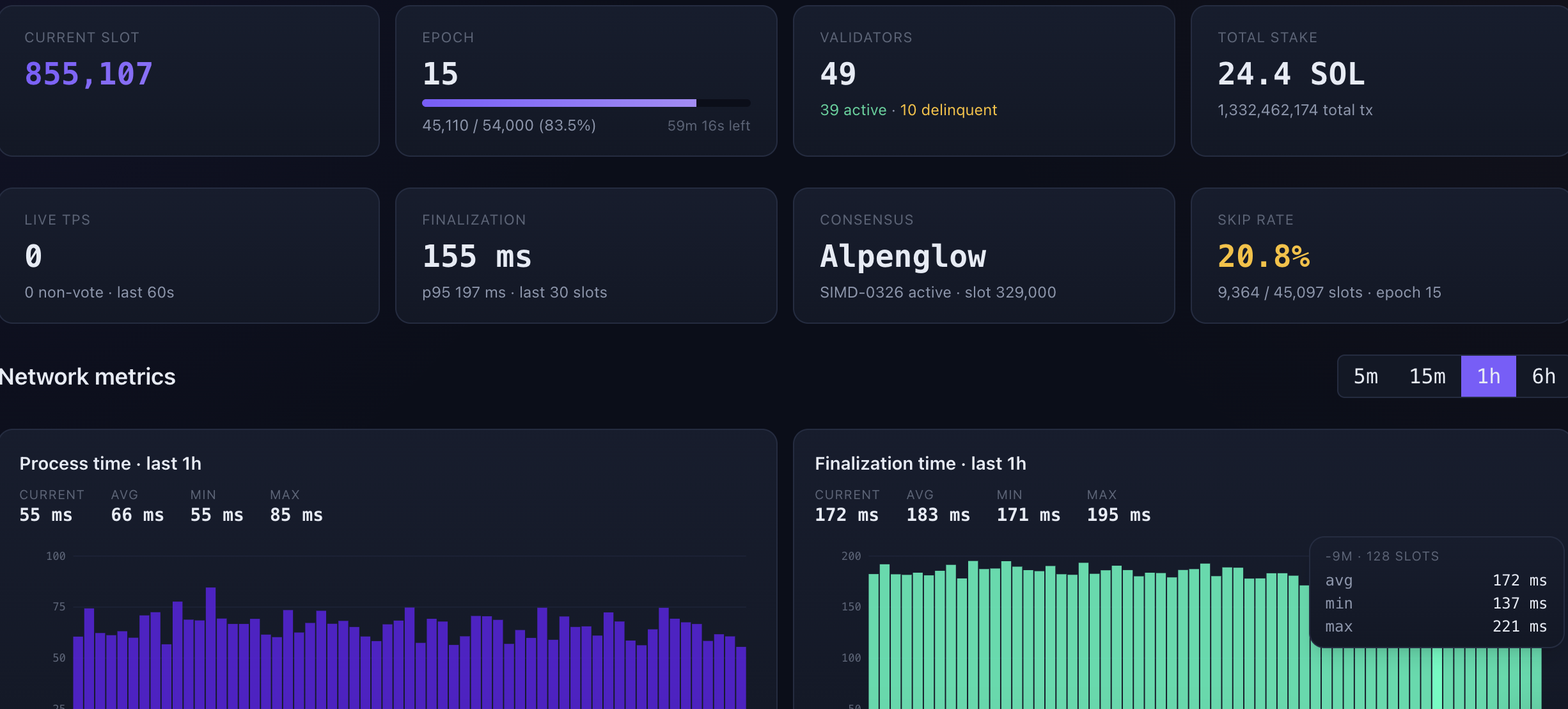
Task: Click the Finalization time AVG 183 ms value
Action: pos(938,515)
